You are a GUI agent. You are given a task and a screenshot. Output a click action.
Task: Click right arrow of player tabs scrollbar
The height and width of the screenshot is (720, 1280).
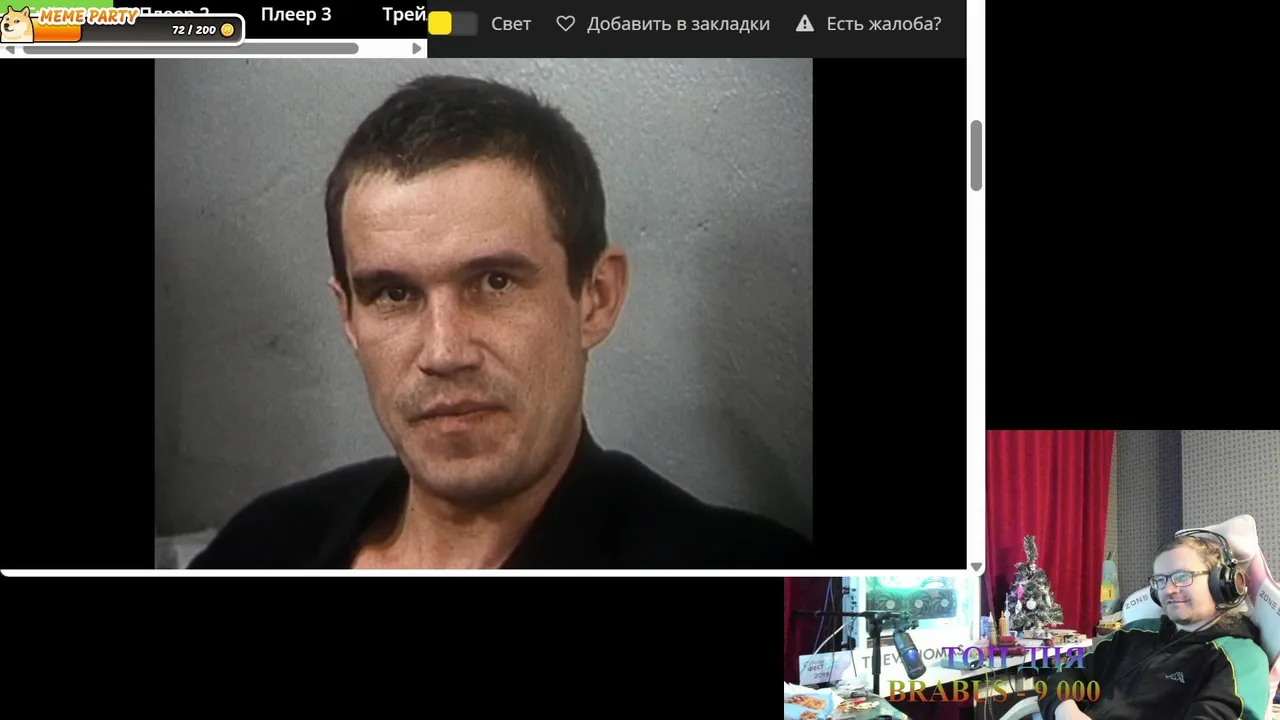(x=417, y=49)
